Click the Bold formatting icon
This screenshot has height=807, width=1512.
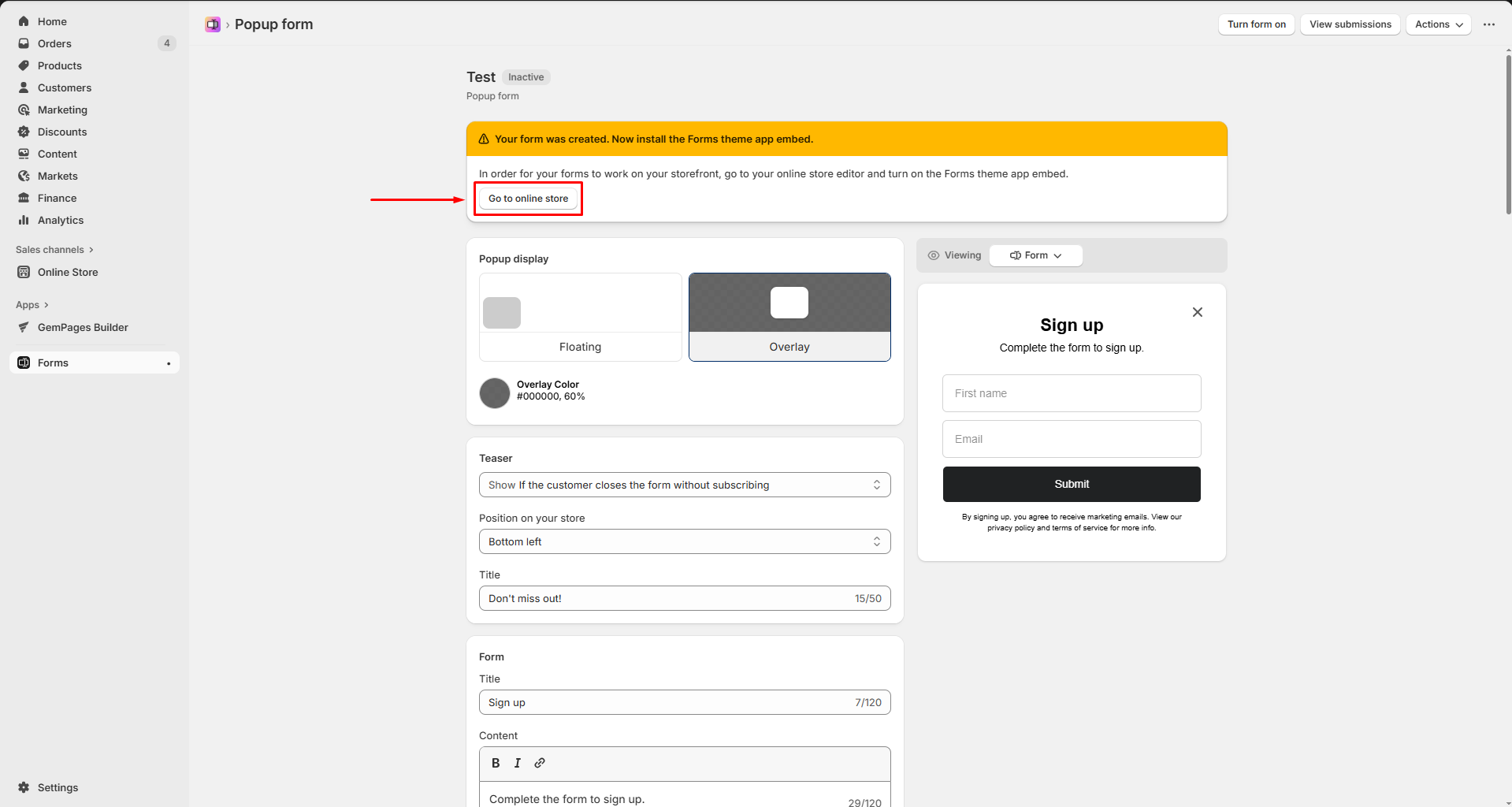coord(496,763)
